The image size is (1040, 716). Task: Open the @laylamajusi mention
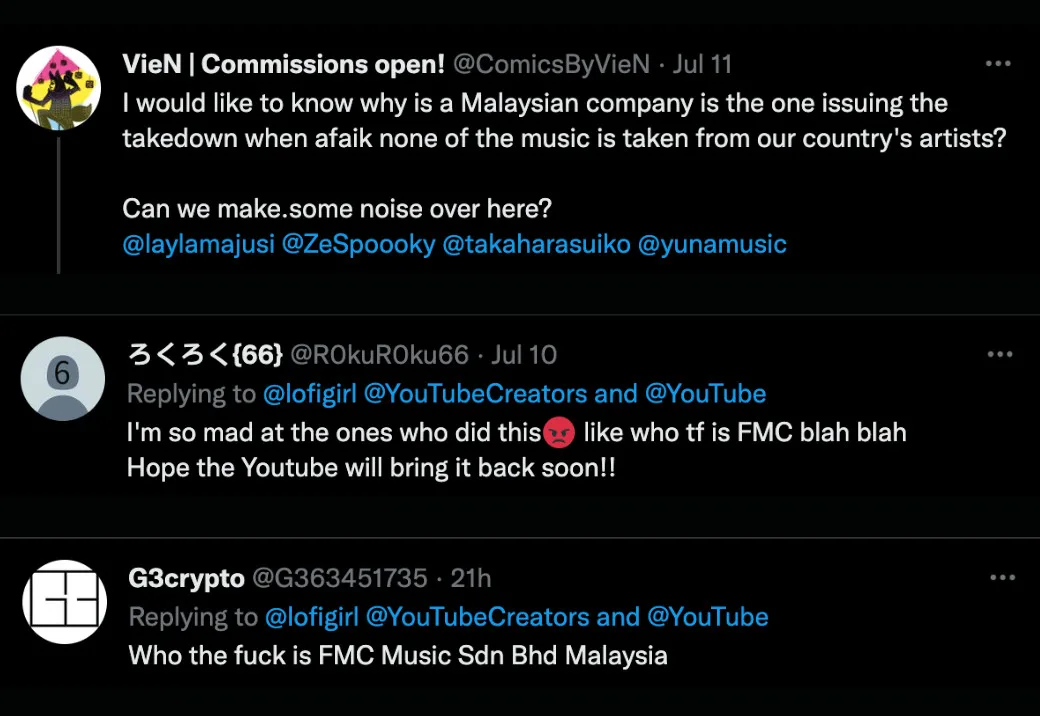(198, 244)
